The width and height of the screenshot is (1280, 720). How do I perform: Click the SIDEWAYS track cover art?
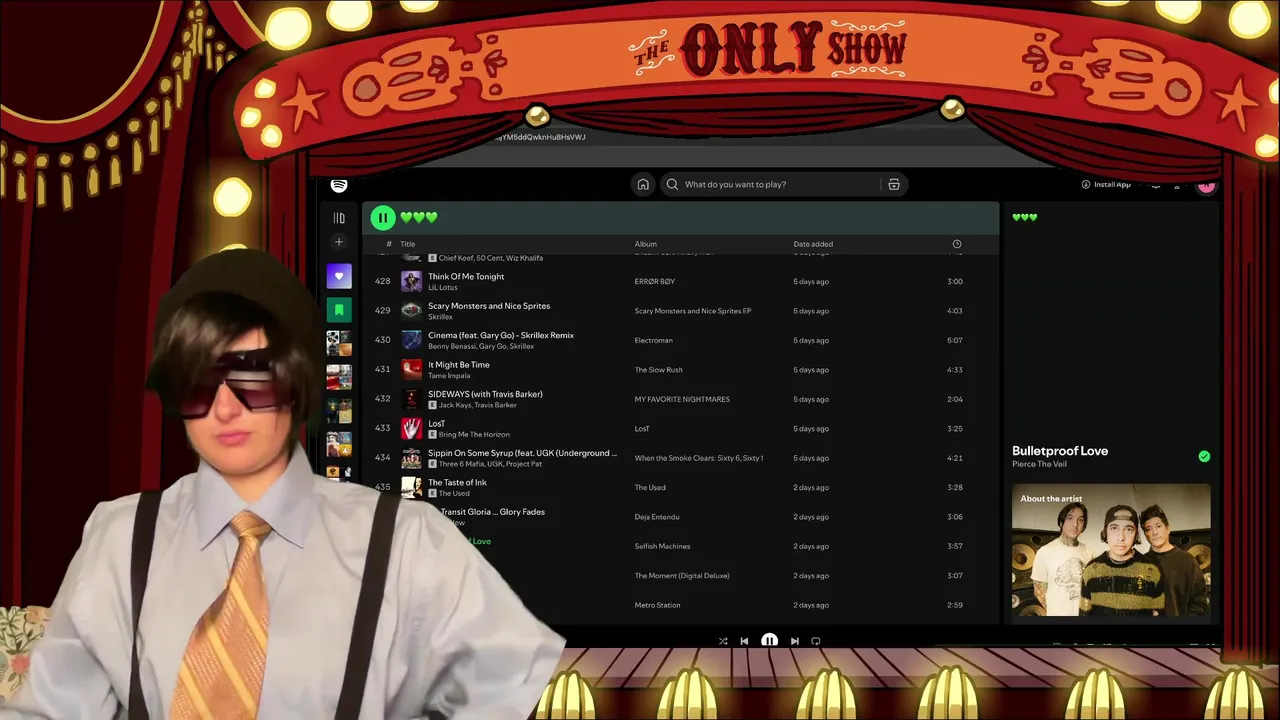(x=411, y=399)
